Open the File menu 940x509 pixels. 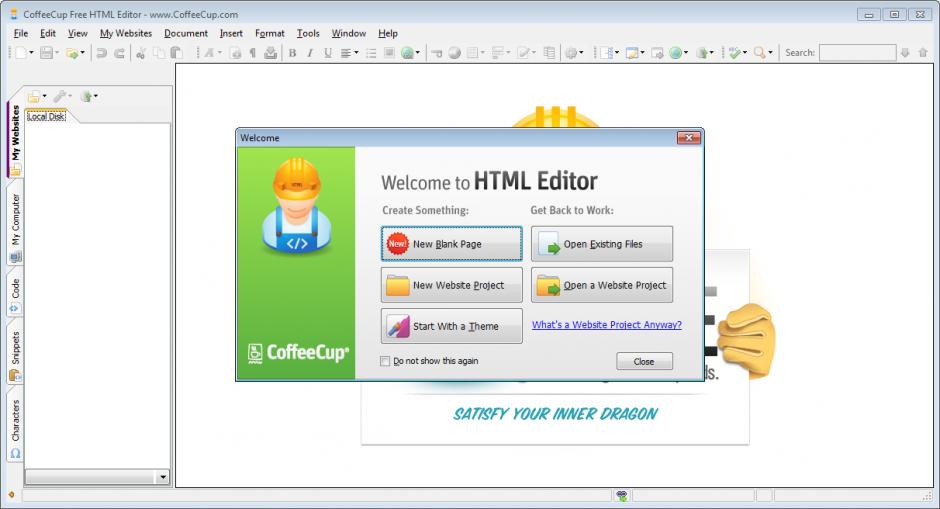pos(21,34)
